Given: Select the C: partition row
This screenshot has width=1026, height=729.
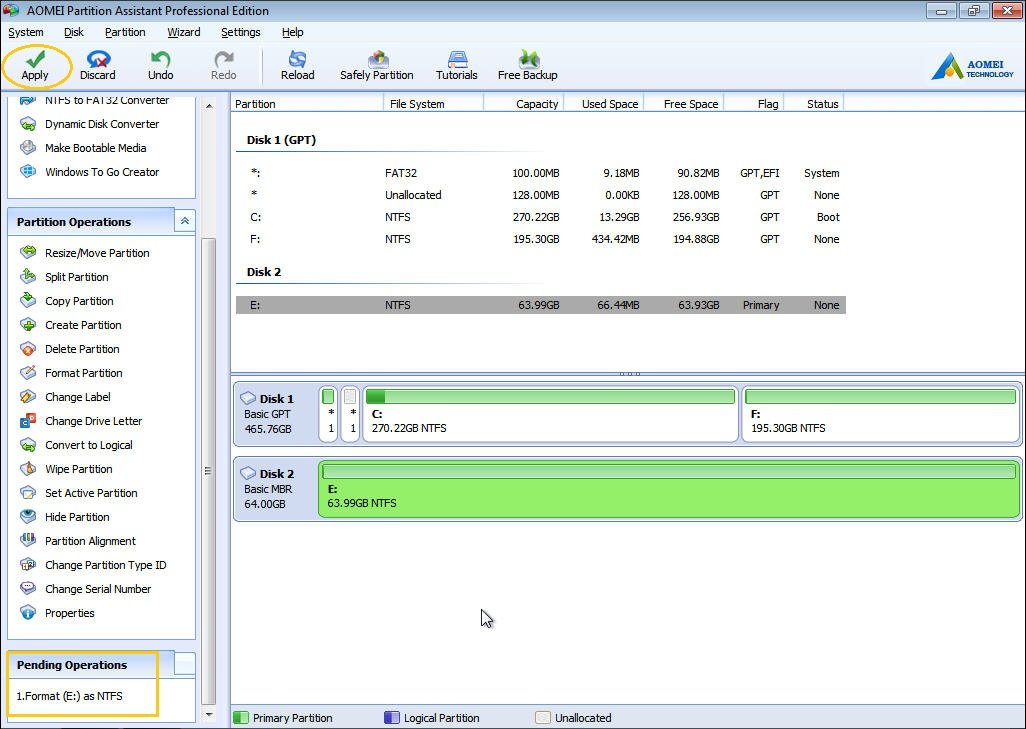Looking at the screenshot, I should point(540,217).
